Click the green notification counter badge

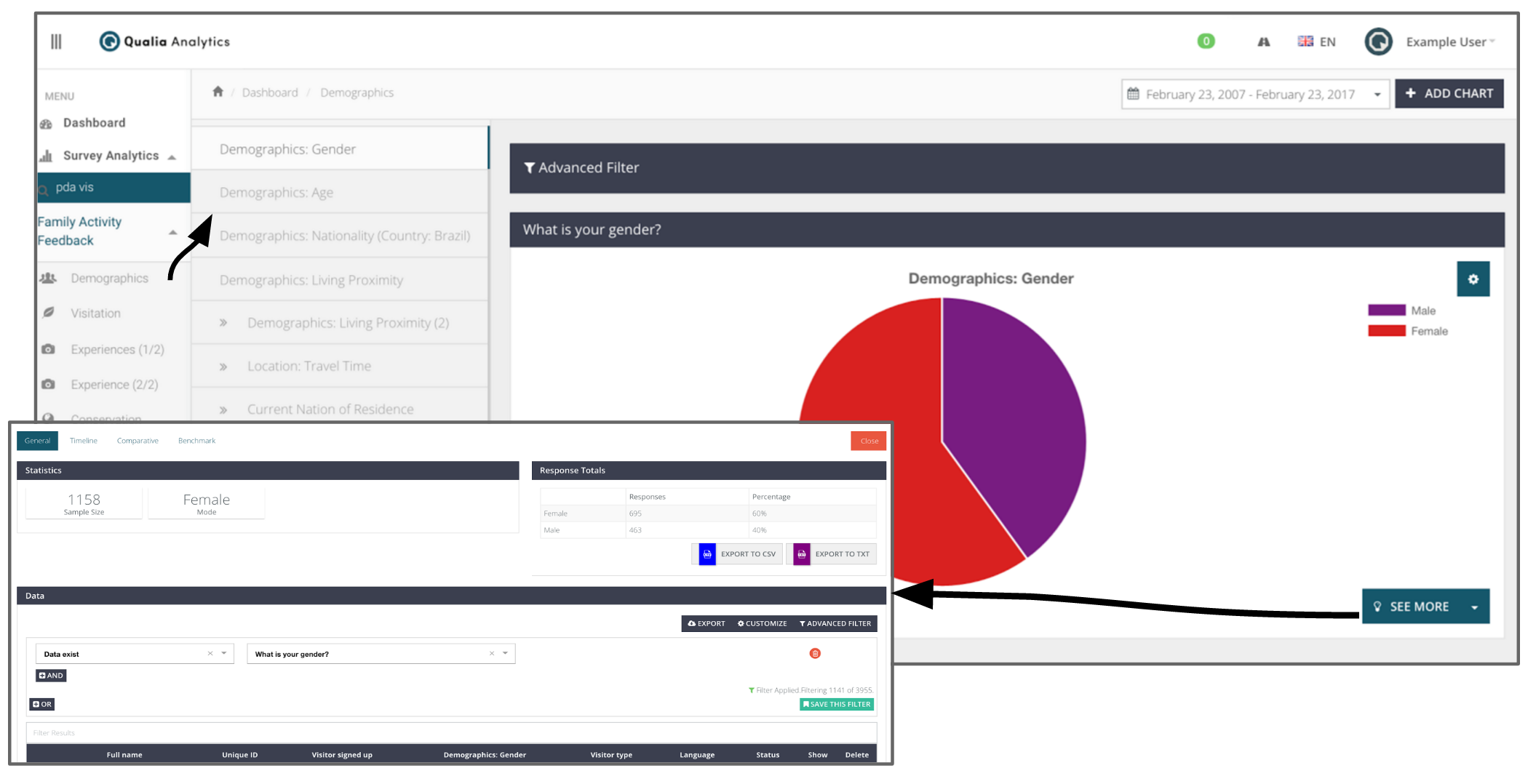point(1206,41)
